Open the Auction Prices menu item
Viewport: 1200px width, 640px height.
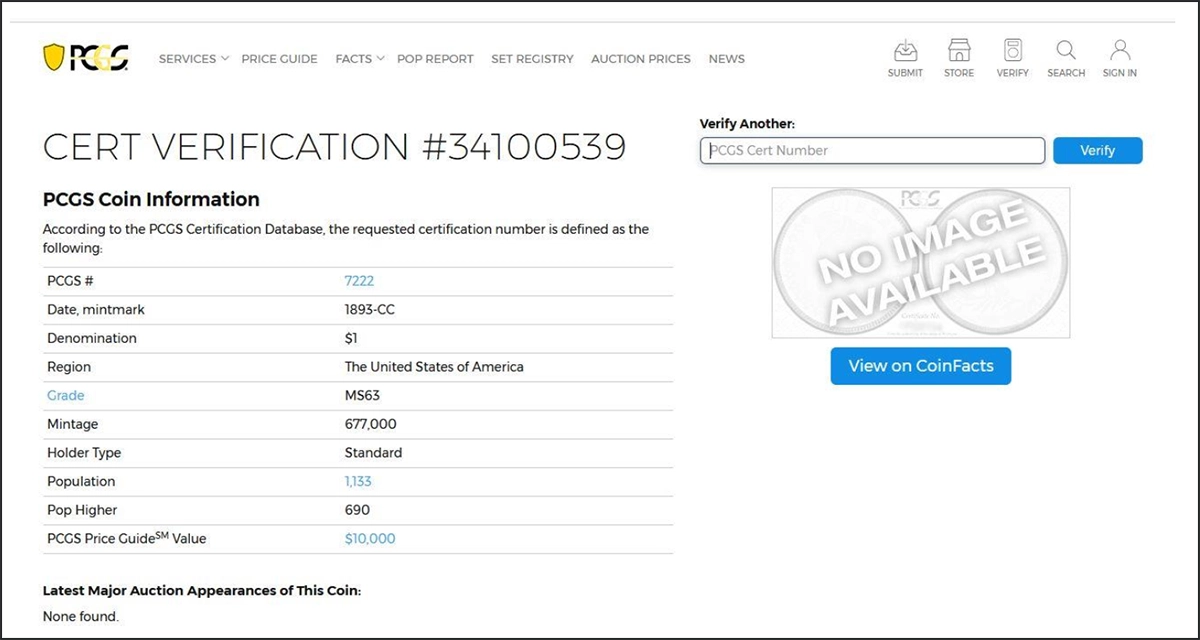[x=641, y=59]
